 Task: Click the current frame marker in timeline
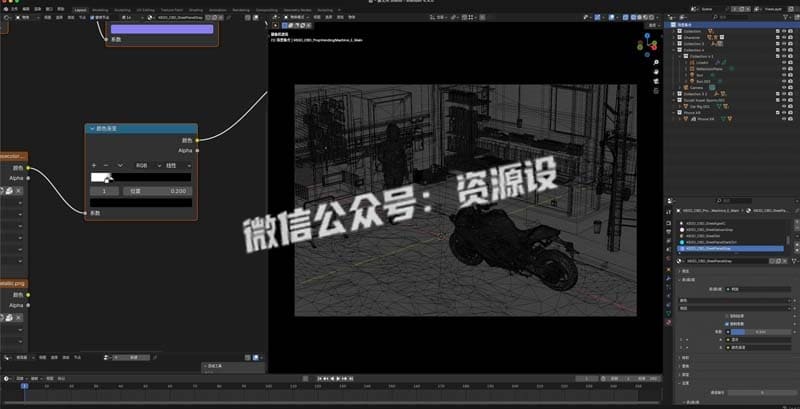[24, 386]
